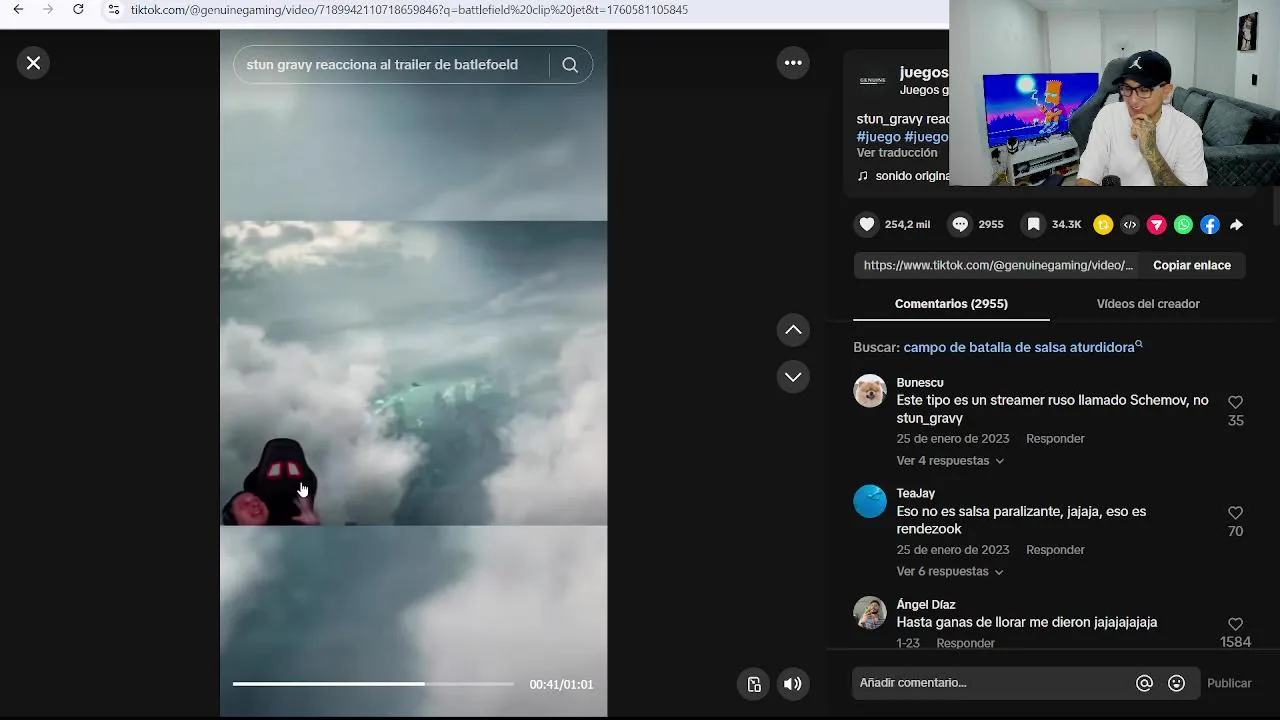Viewport: 1280px width, 720px height.
Task: Open Ángel Díaz's profile avatar
Action: point(870,613)
